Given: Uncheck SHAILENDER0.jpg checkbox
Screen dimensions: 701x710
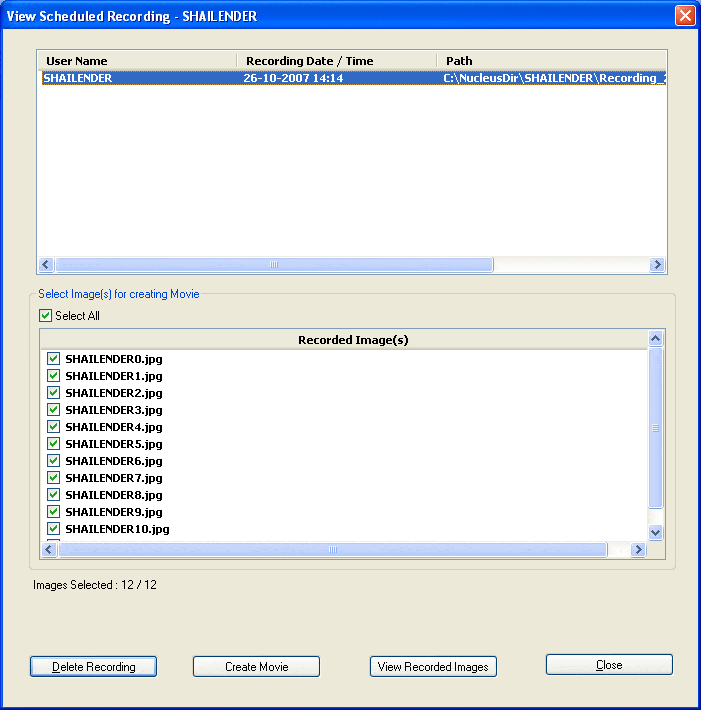Looking at the screenshot, I should click(x=53, y=359).
